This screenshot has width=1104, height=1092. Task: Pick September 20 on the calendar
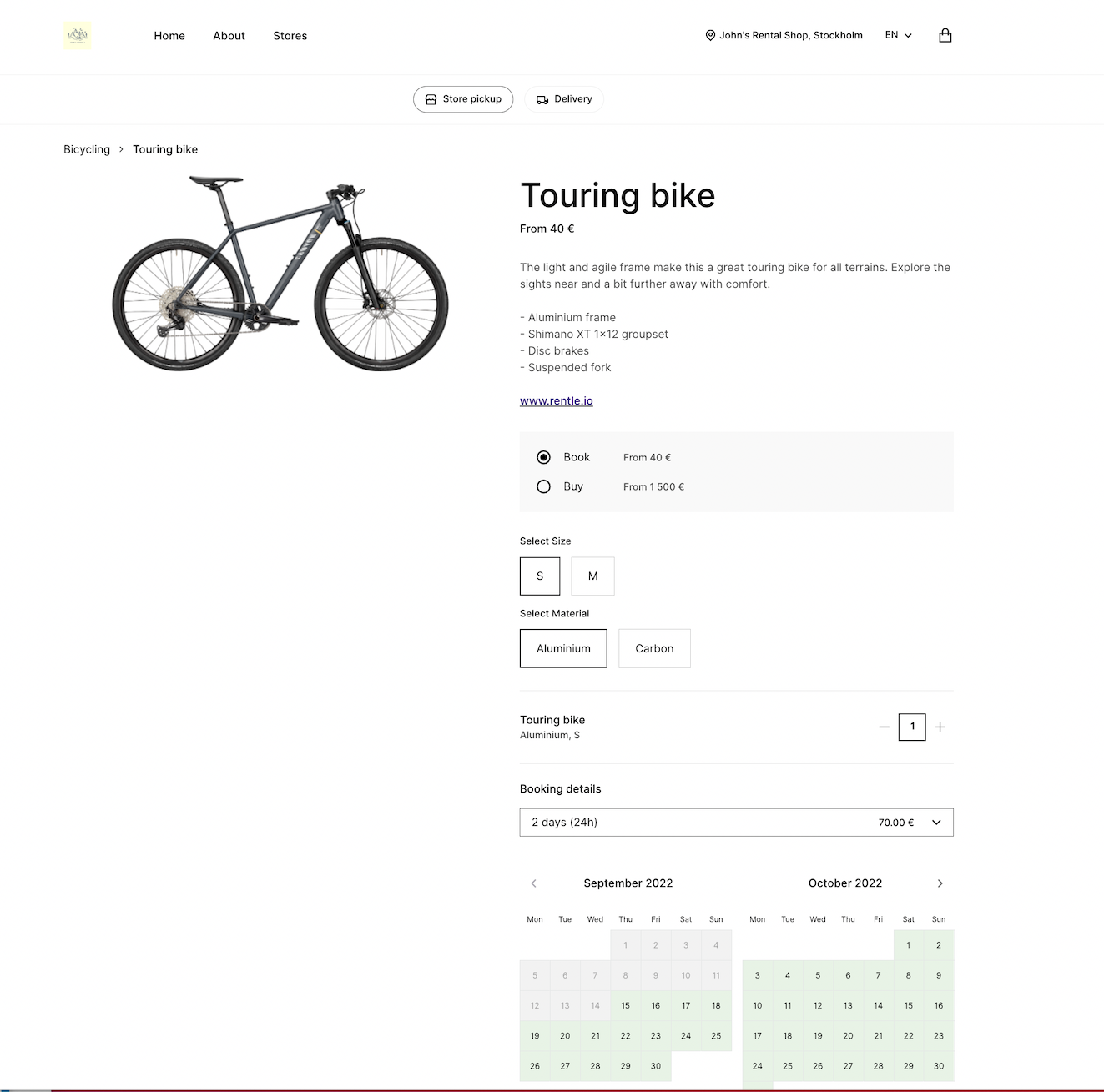point(565,1035)
